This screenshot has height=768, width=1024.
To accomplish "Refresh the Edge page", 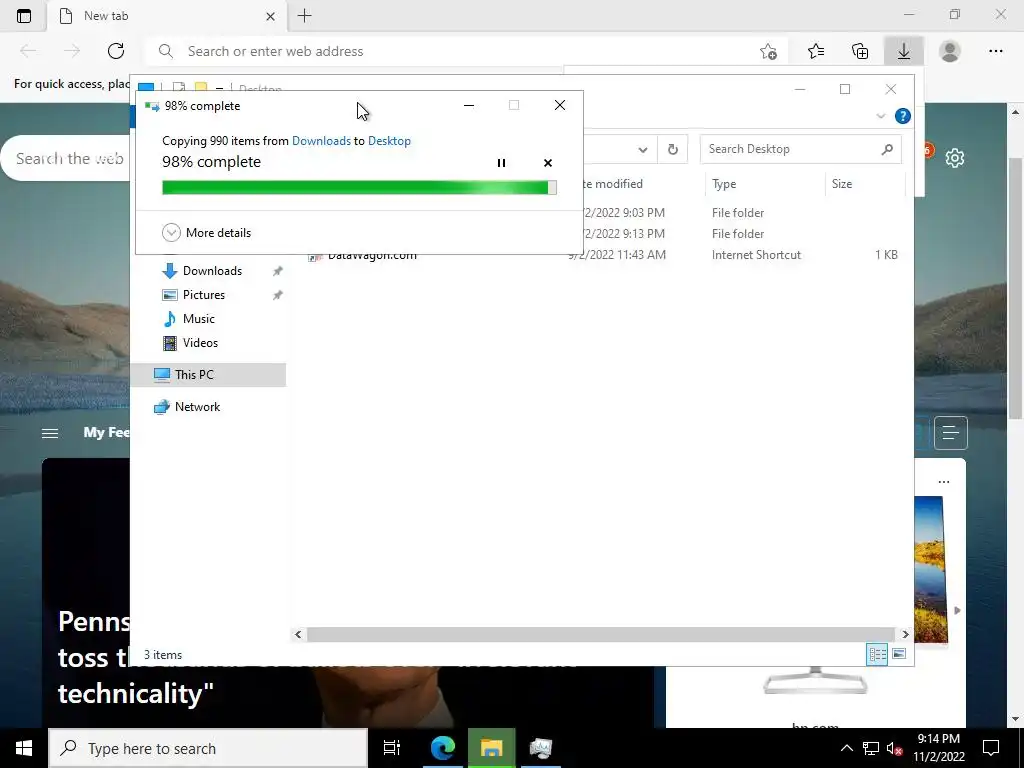I will (x=116, y=51).
